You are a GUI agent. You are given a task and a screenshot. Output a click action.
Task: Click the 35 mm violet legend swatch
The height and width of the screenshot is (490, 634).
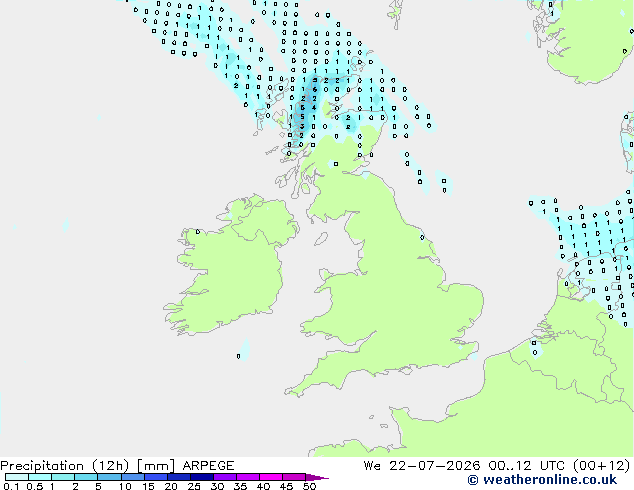tap(248, 477)
